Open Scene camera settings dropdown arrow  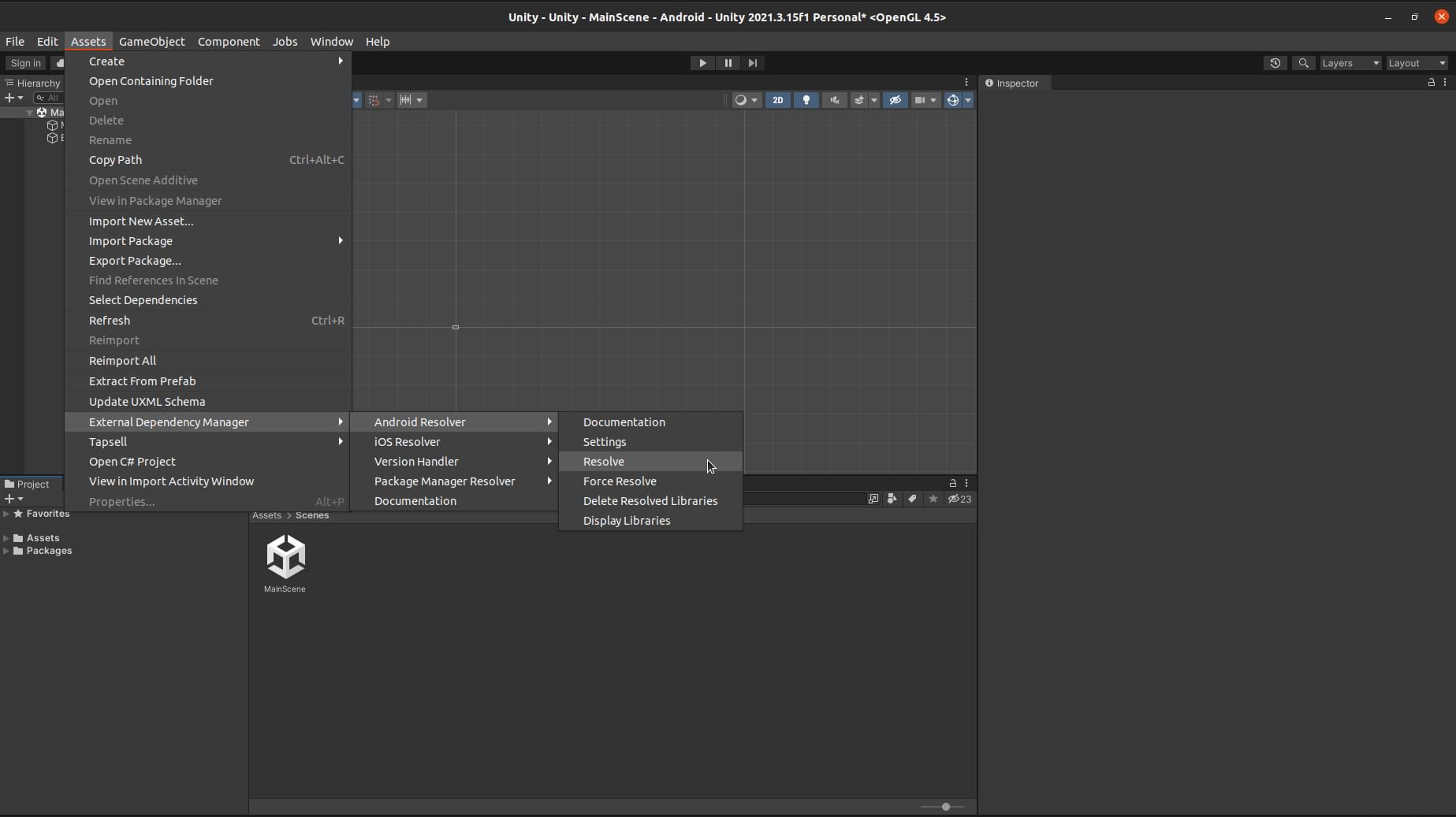tap(934, 100)
